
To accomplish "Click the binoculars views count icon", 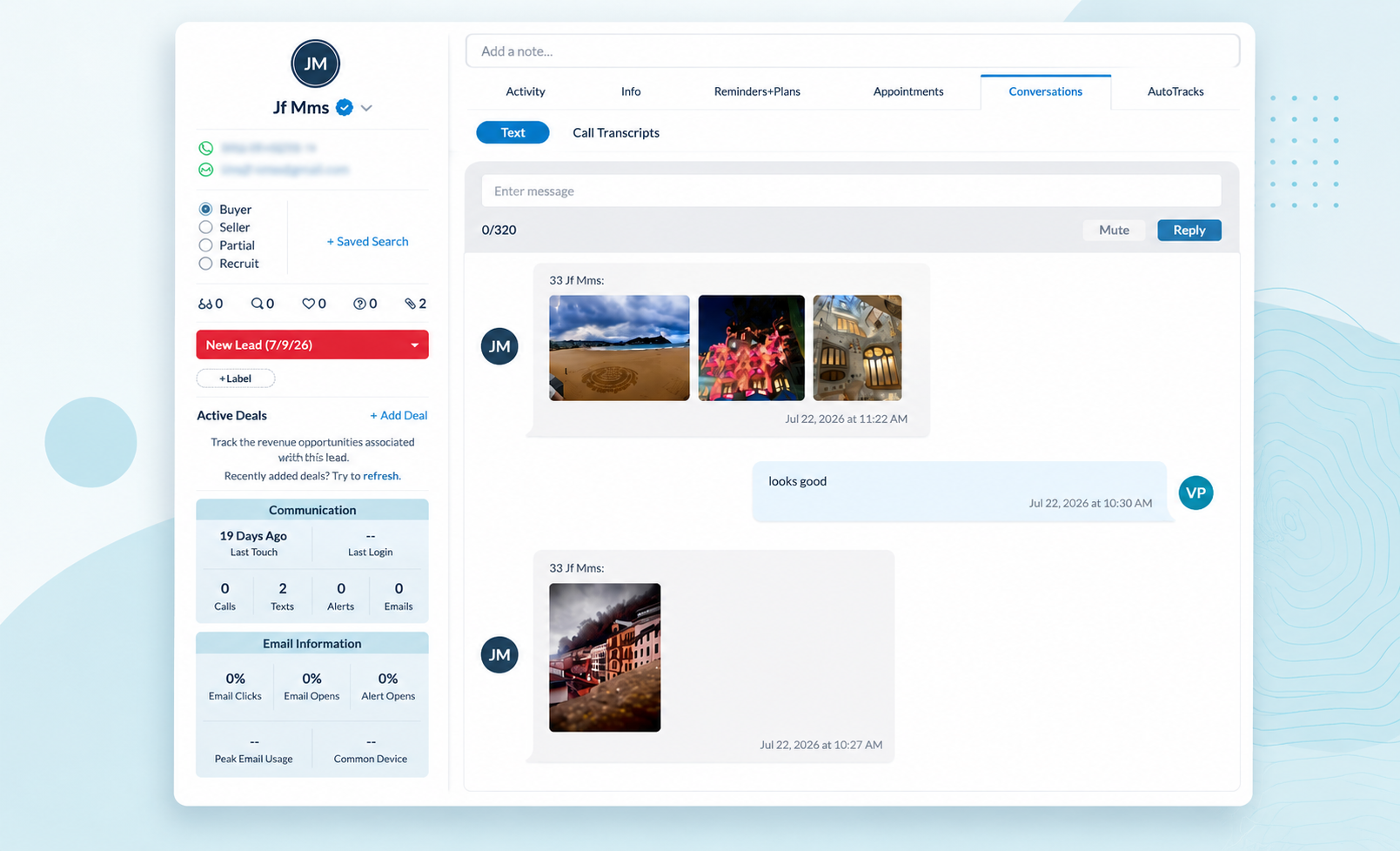I will [205, 304].
